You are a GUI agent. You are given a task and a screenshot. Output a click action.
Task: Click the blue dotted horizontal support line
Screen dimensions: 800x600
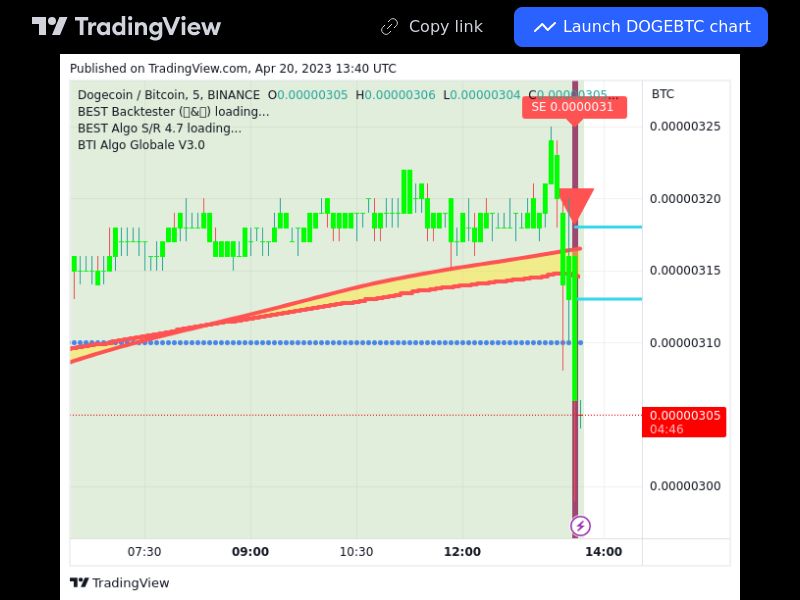tap(327, 343)
